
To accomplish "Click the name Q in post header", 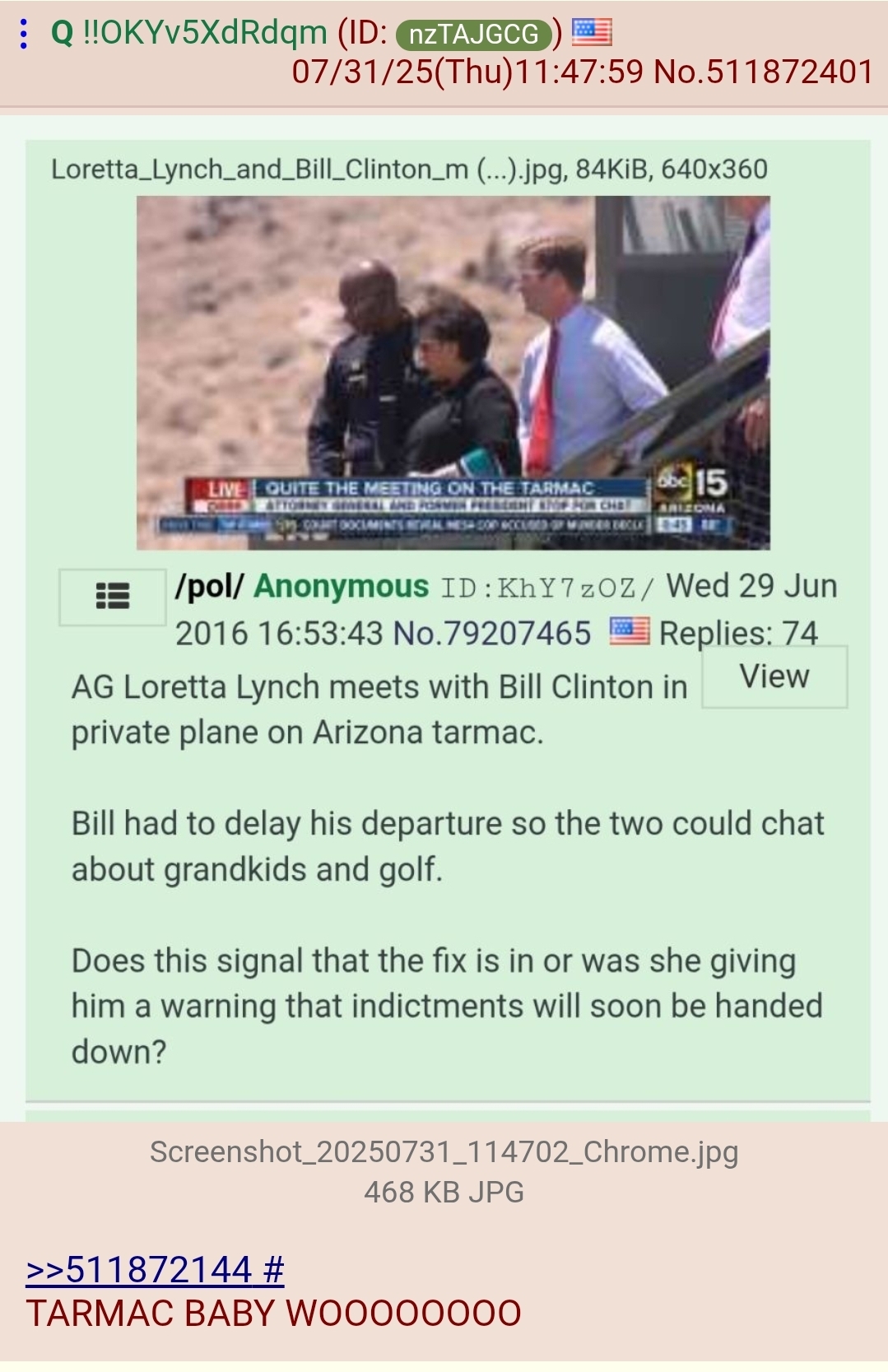I will (63, 33).
